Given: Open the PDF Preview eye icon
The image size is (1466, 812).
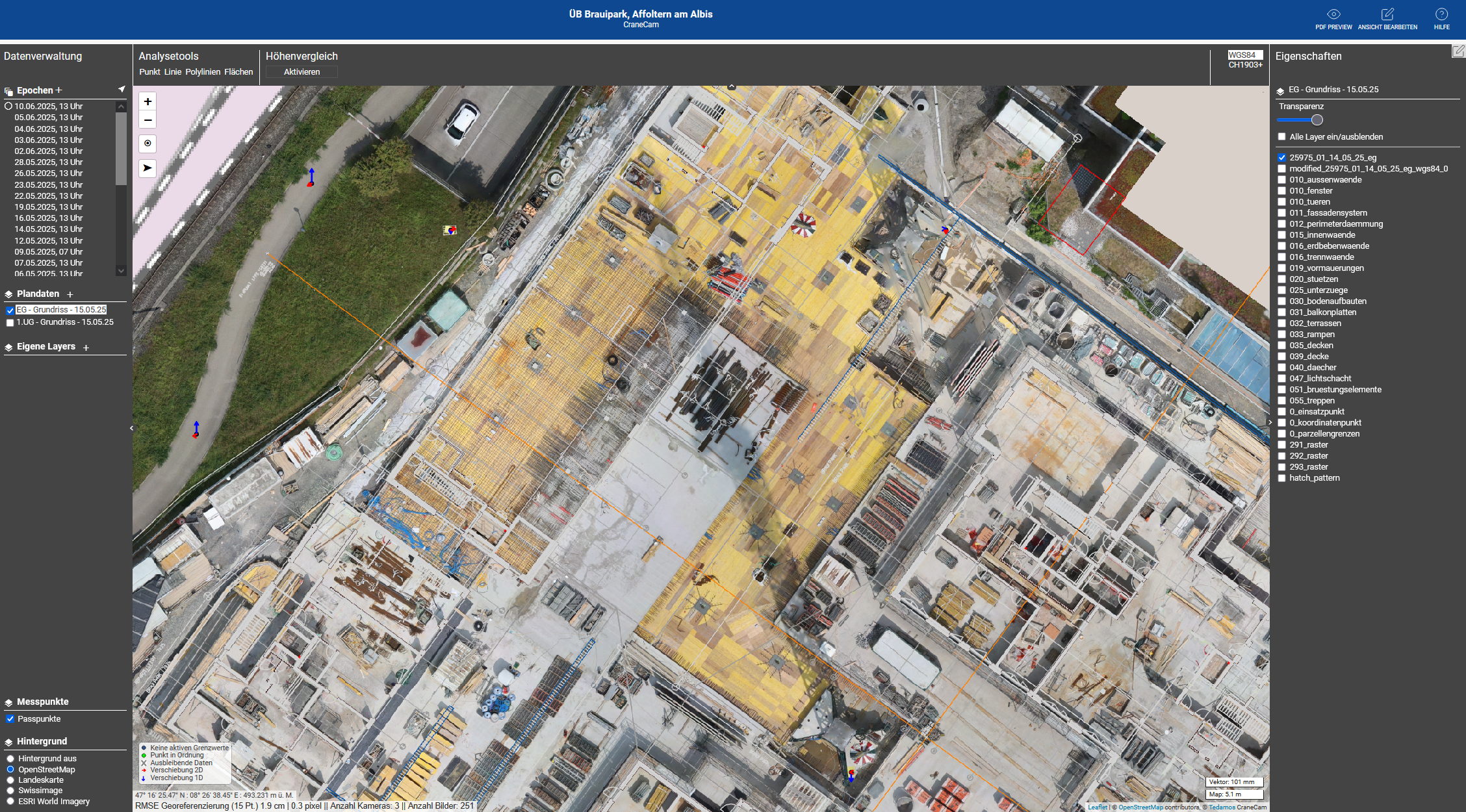Looking at the screenshot, I should [x=1333, y=14].
